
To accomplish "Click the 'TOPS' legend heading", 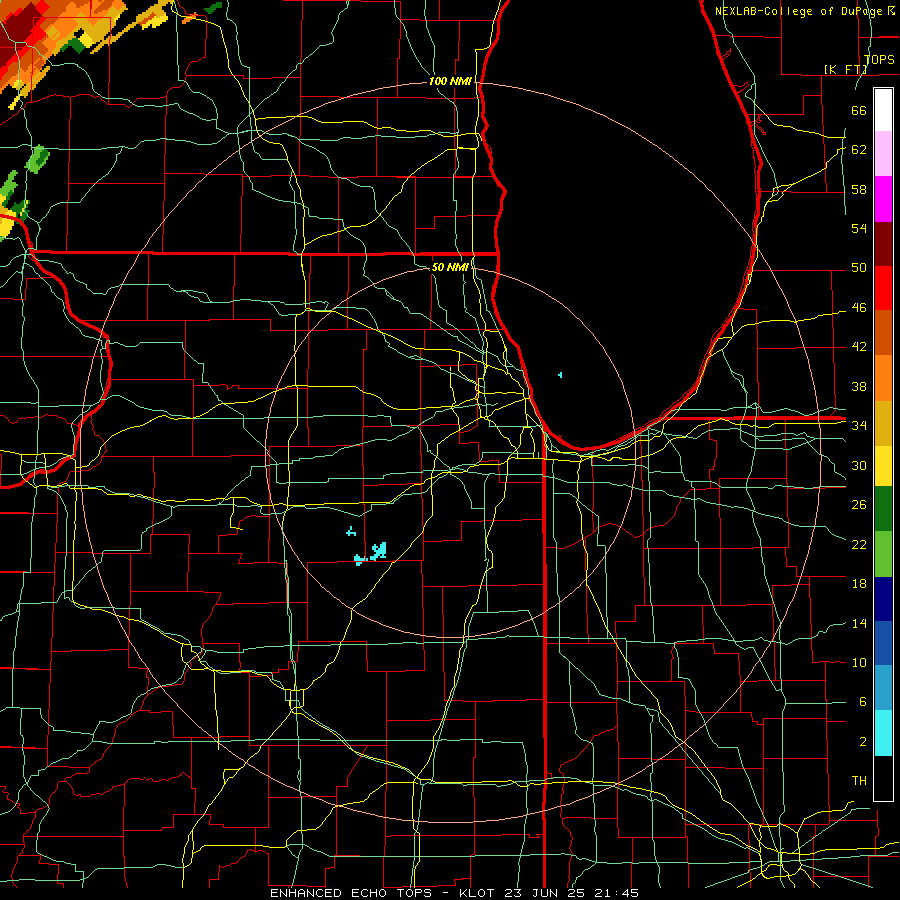I will (x=879, y=59).
